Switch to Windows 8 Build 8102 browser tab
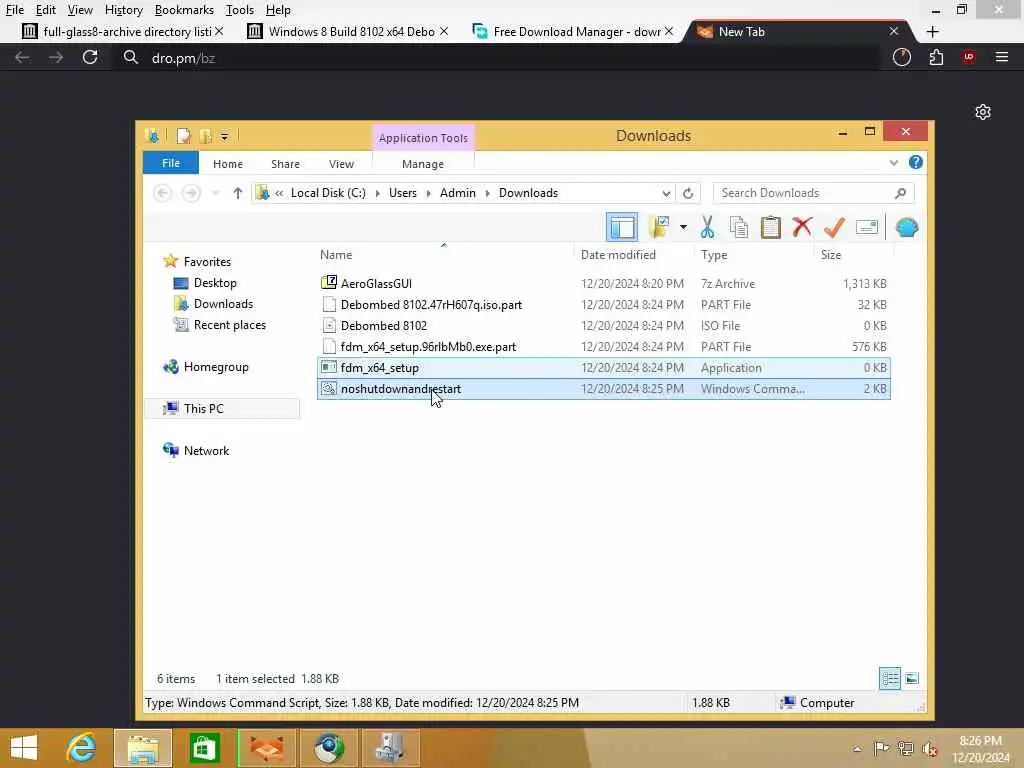Screen dimensions: 1024x768 coord(346,31)
